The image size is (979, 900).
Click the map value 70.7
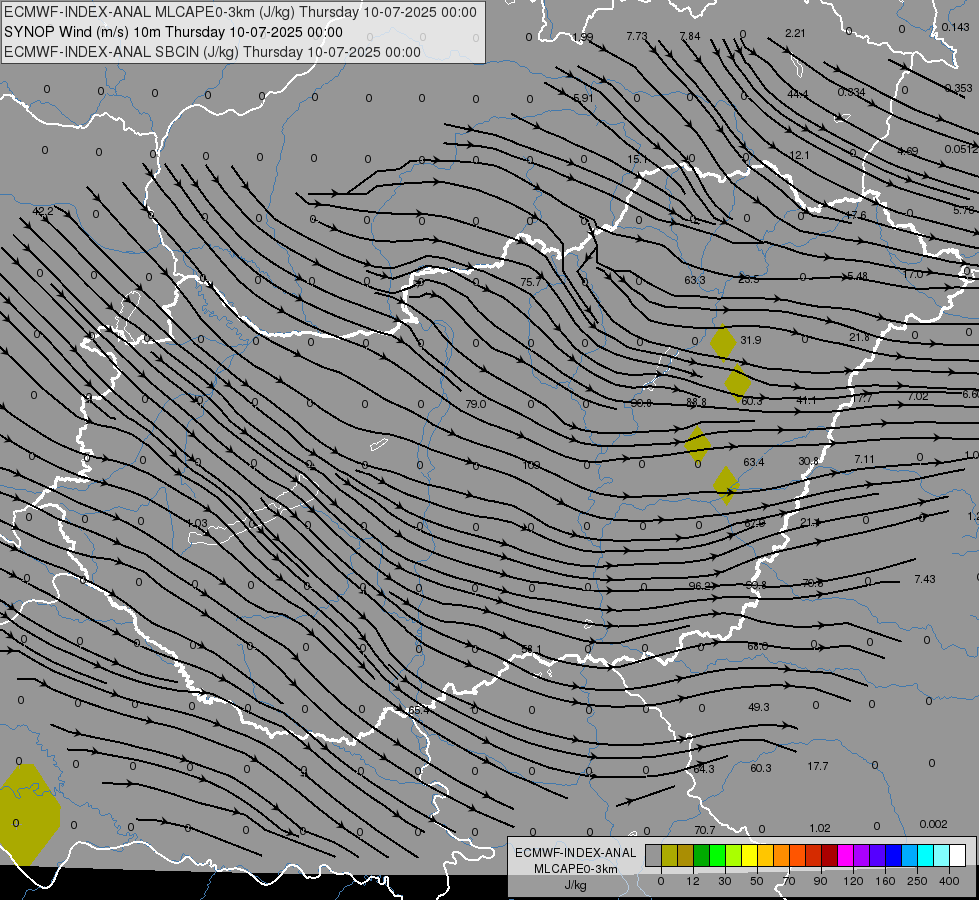click(705, 830)
